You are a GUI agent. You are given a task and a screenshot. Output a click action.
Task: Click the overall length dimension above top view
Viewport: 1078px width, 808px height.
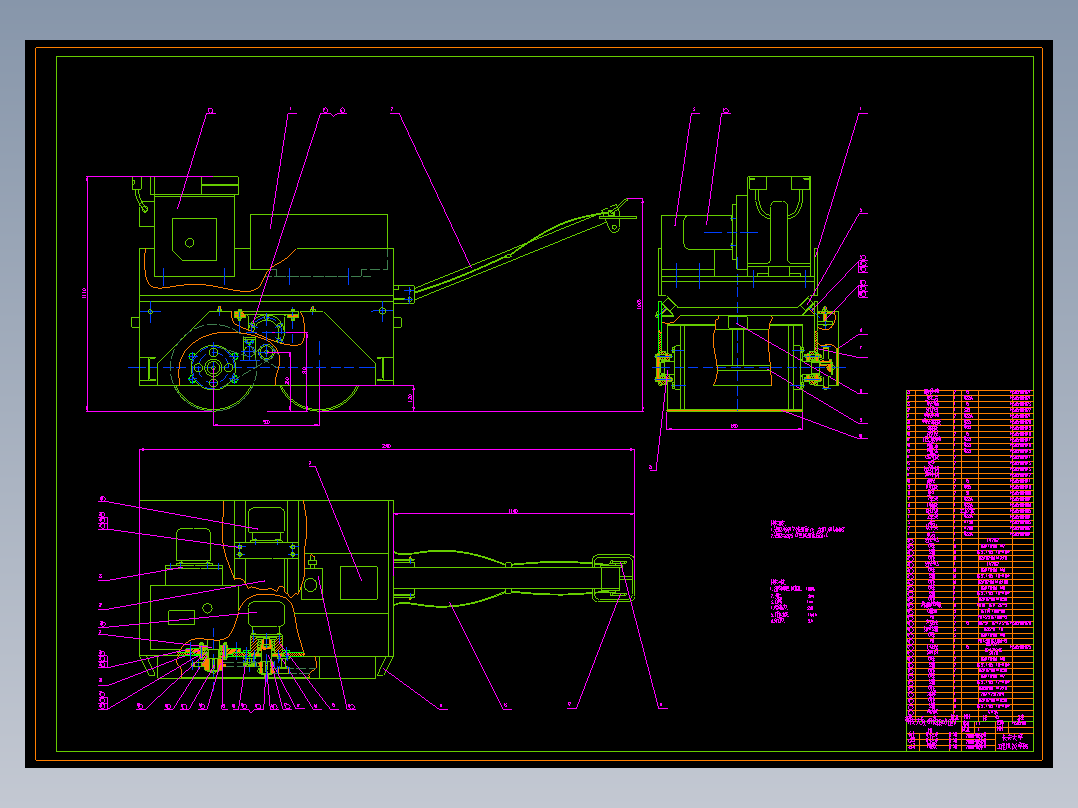(386, 447)
